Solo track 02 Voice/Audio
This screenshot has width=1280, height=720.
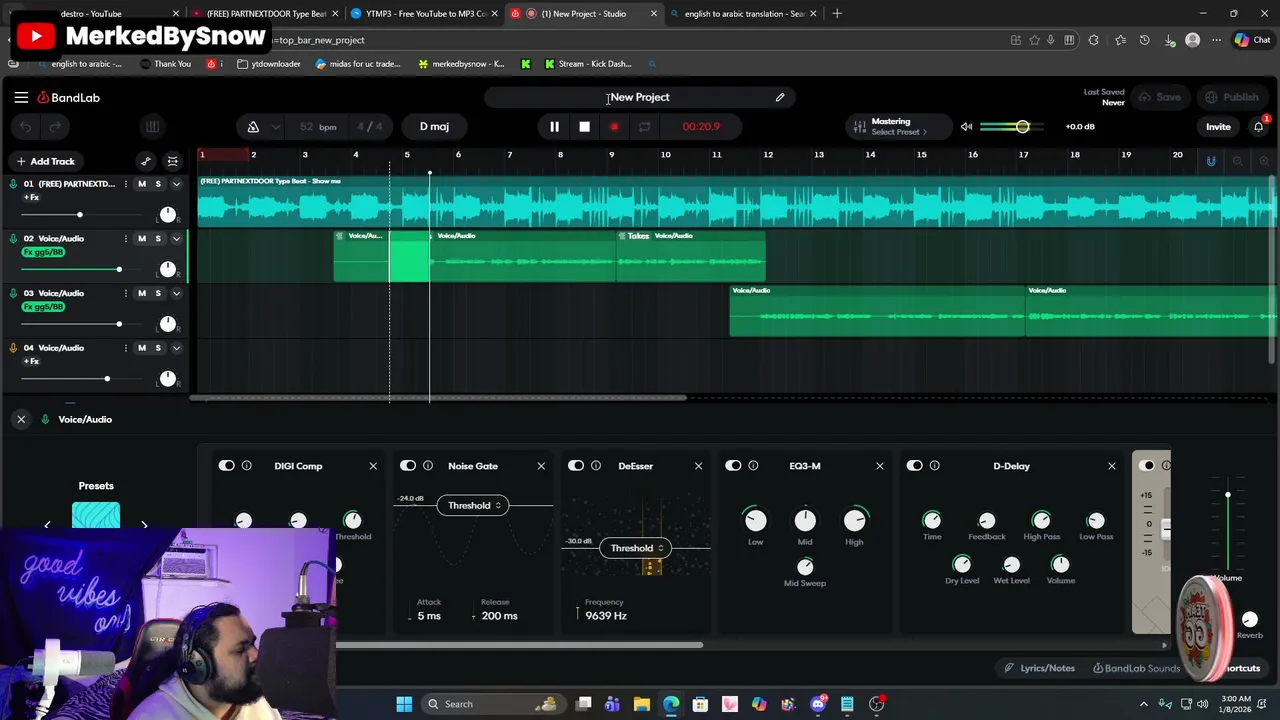point(157,238)
